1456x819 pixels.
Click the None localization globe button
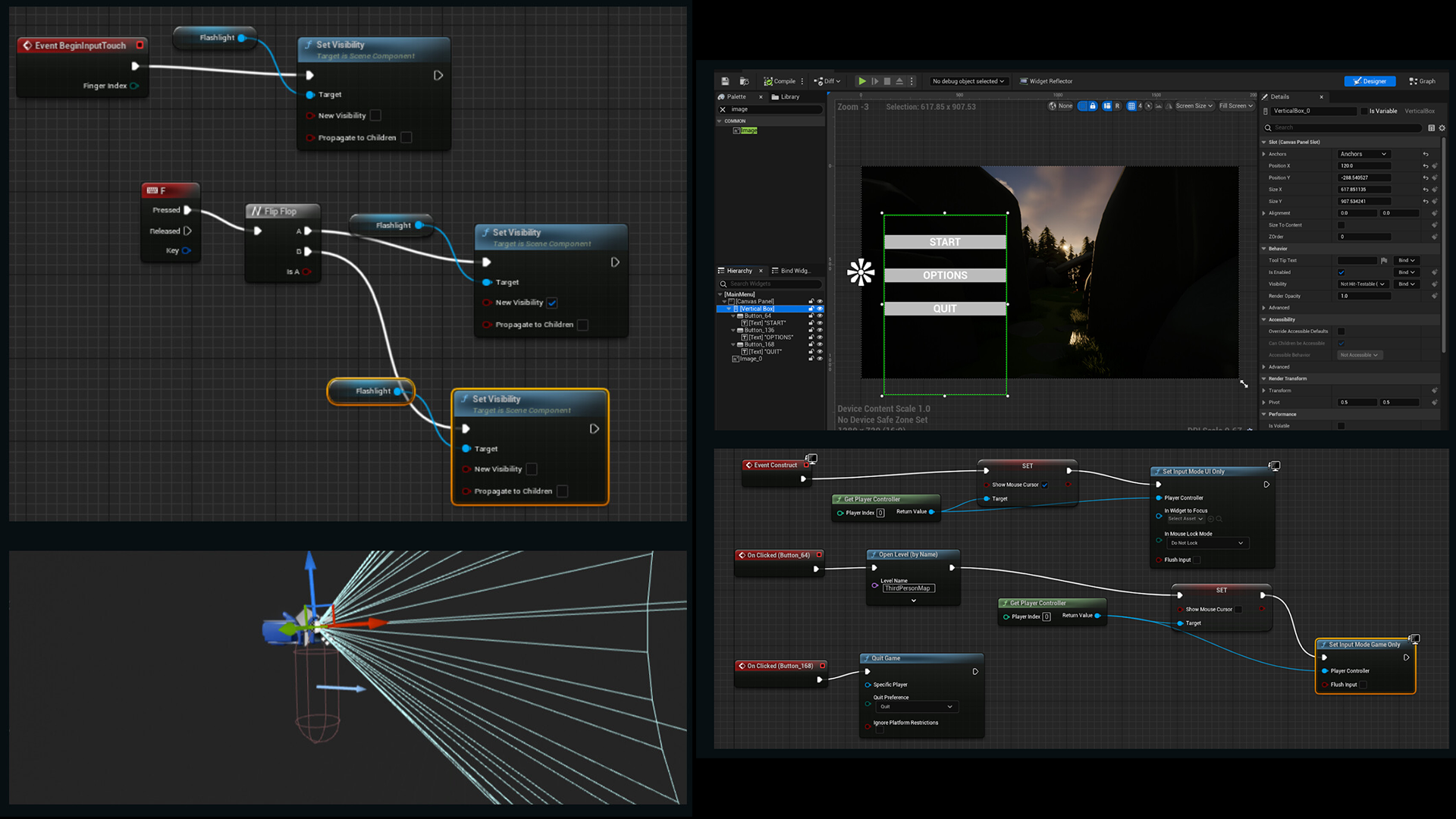point(1061,106)
